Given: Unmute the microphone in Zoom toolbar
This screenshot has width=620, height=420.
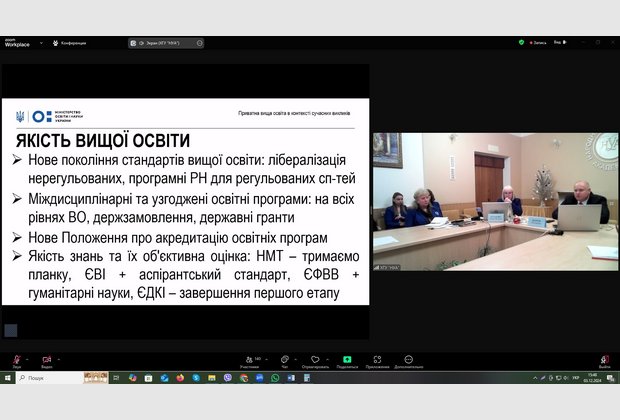Looking at the screenshot, I should click(x=17, y=361).
